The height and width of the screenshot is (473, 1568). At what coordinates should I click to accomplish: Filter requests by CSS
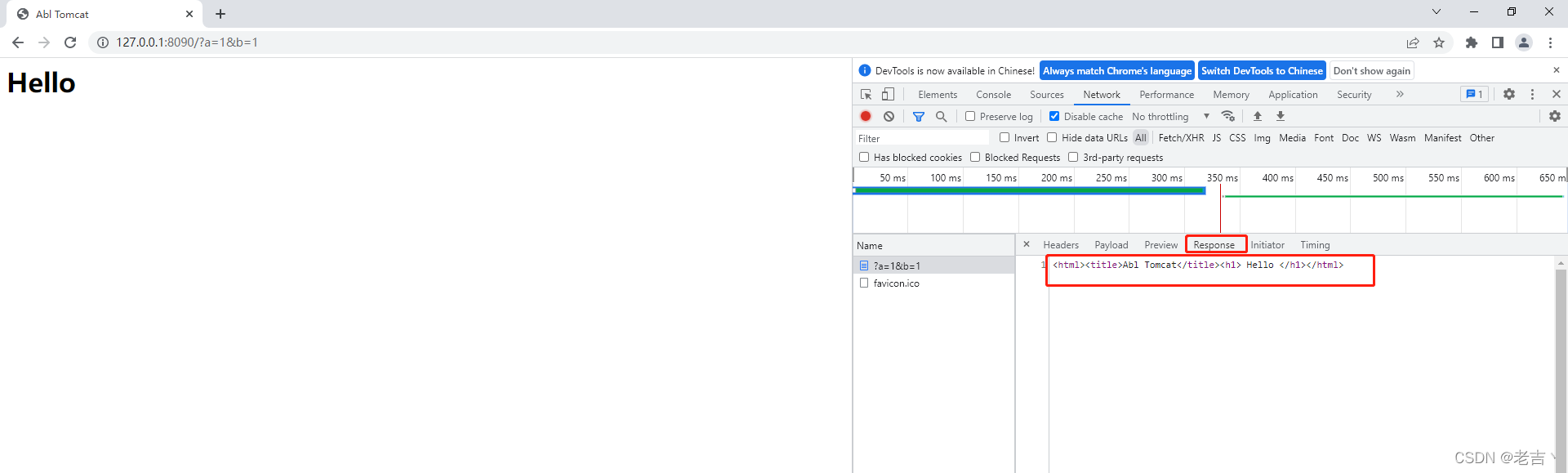click(1237, 138)
